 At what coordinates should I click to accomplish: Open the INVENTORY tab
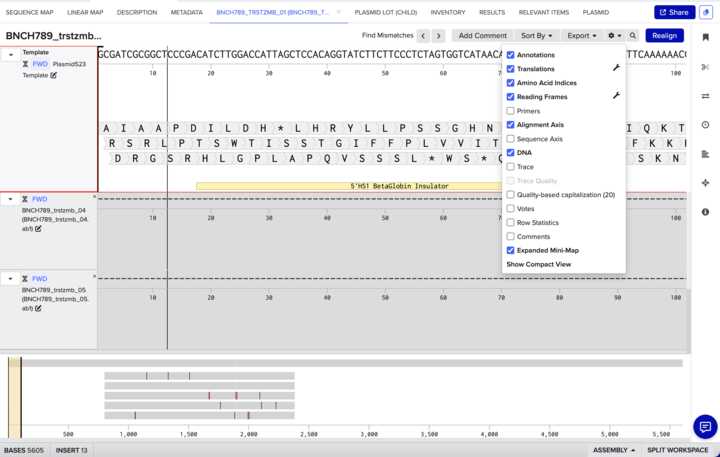click(x=448, y=12)
